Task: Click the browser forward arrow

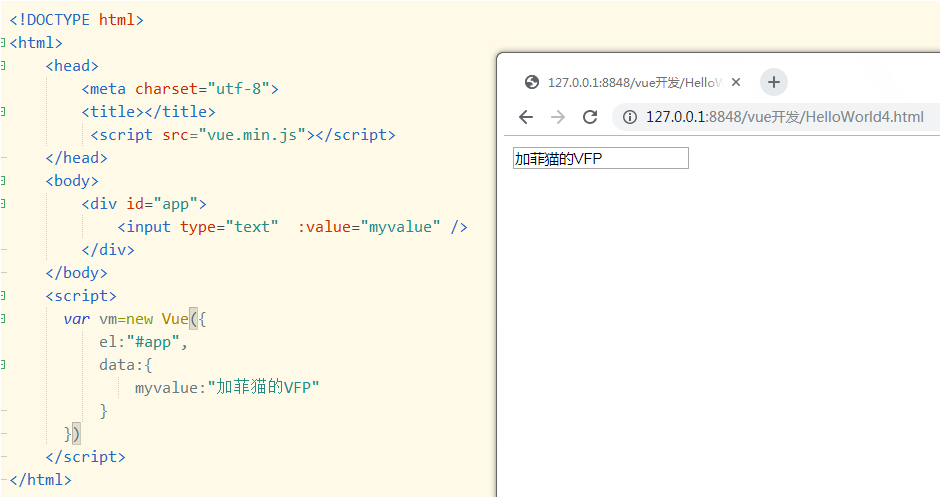Action: click(x=558, y=117)
